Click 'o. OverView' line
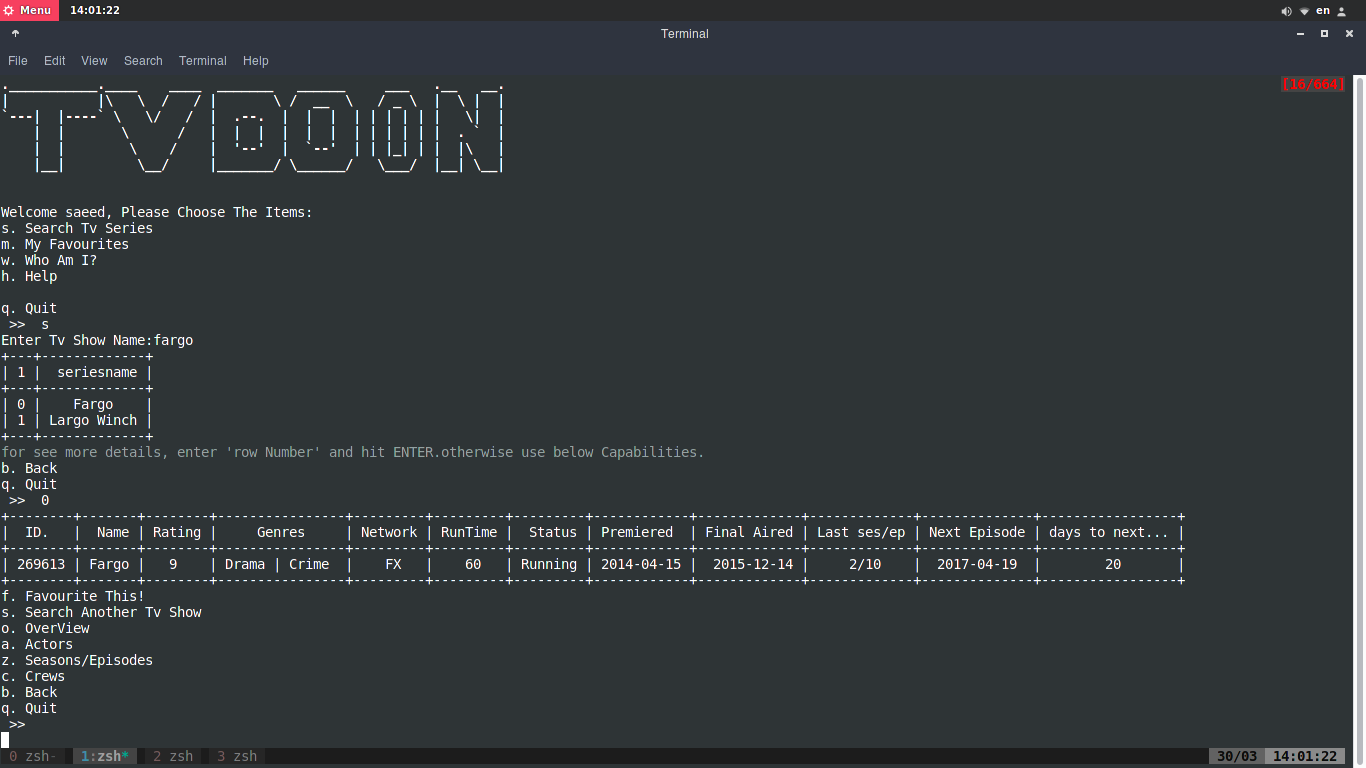This screenshot has height=768, width=1366. (x=45, y=629)
